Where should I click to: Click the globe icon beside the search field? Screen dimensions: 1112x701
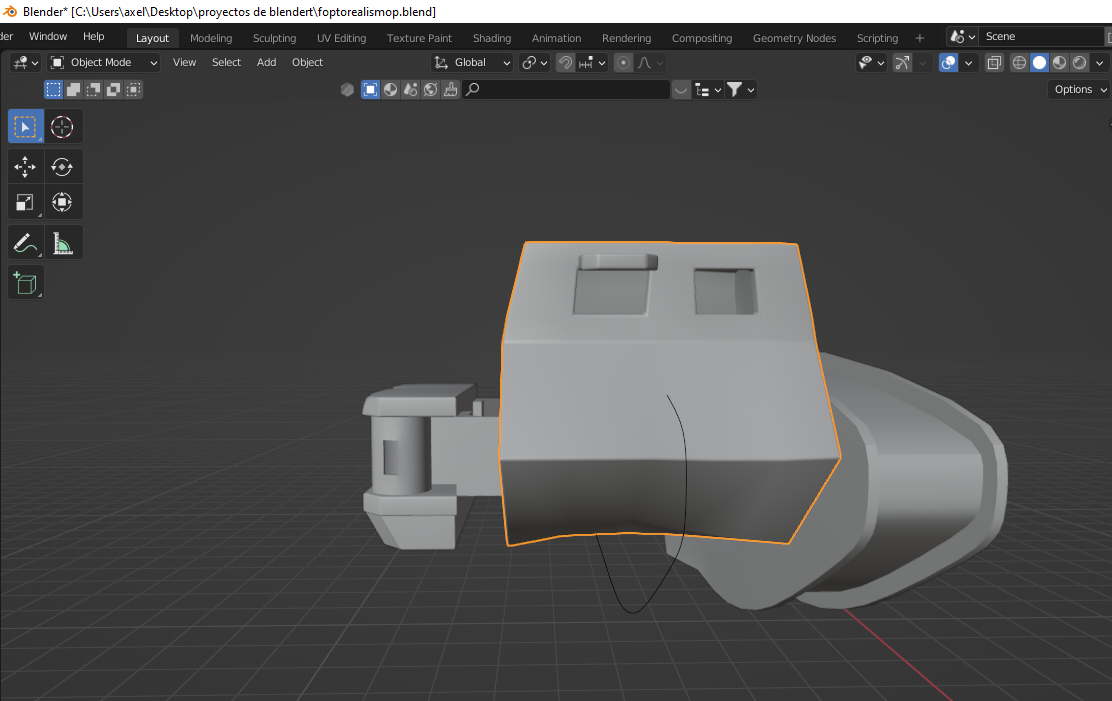point(430,89)
